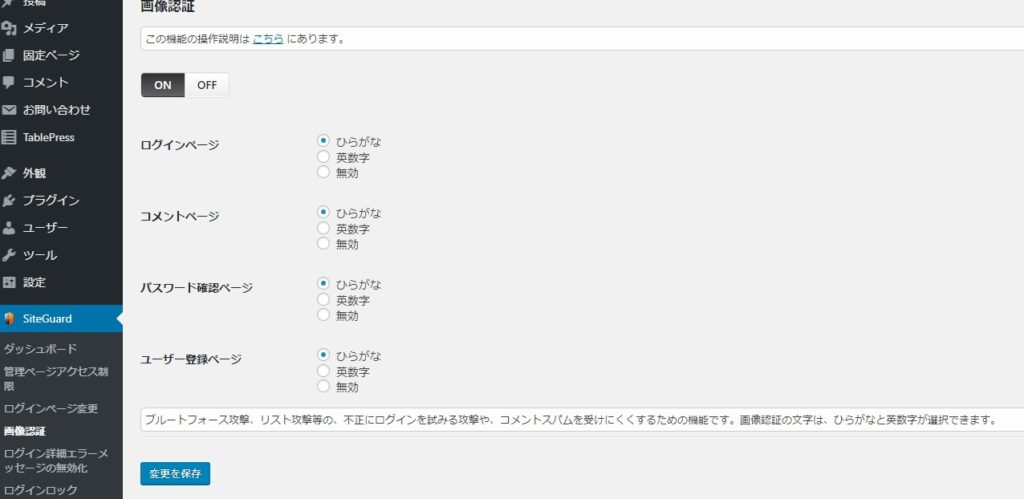The height and width of the screenshot is (499, 1024).
Task: Click the 画像認証 page heading
Action: click(x=168, y=7)
